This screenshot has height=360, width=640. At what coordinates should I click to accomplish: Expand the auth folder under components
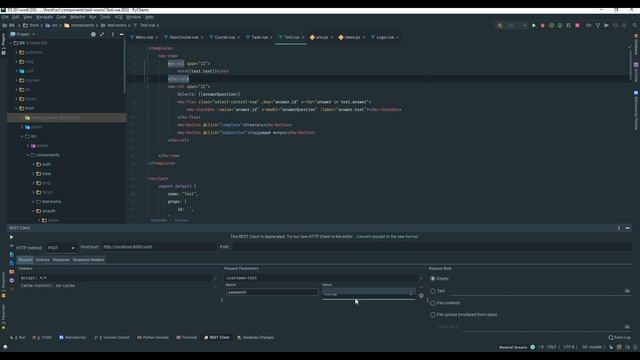[x=34, y=164]
